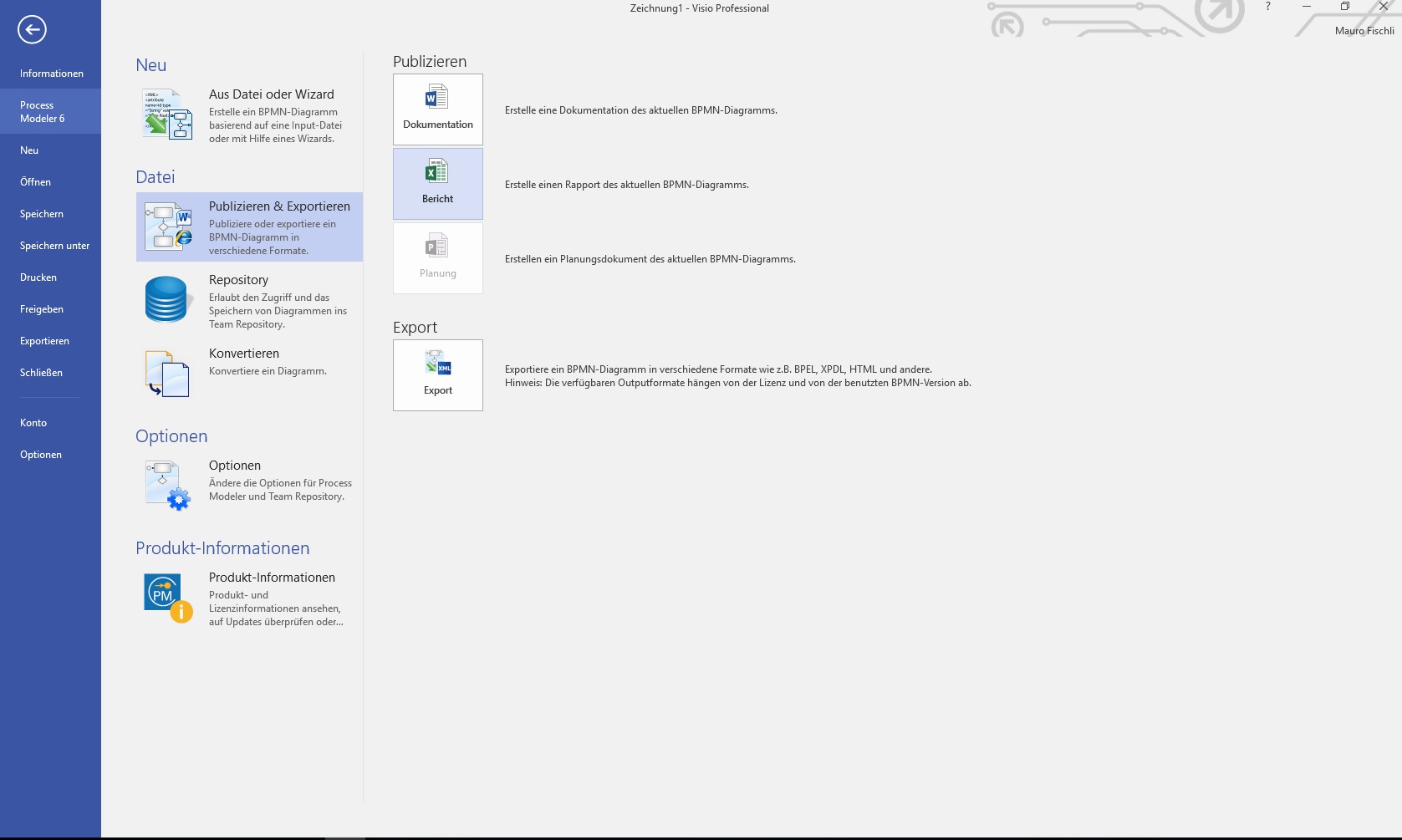The image size is (1402, 840).
Task: Choose Öffnen in the sidebar
Action: 50,182
